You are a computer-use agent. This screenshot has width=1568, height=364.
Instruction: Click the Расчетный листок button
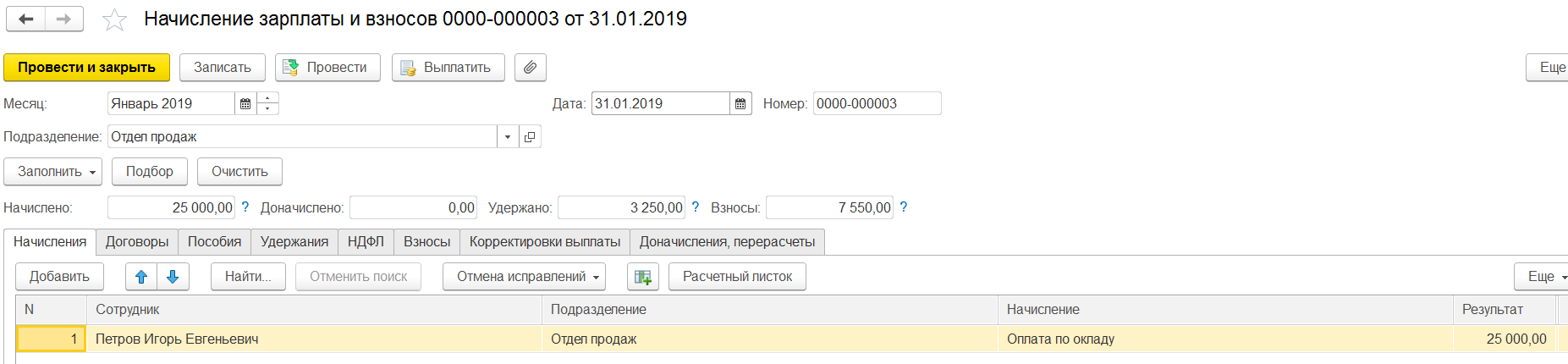click(x=737, y=277)
